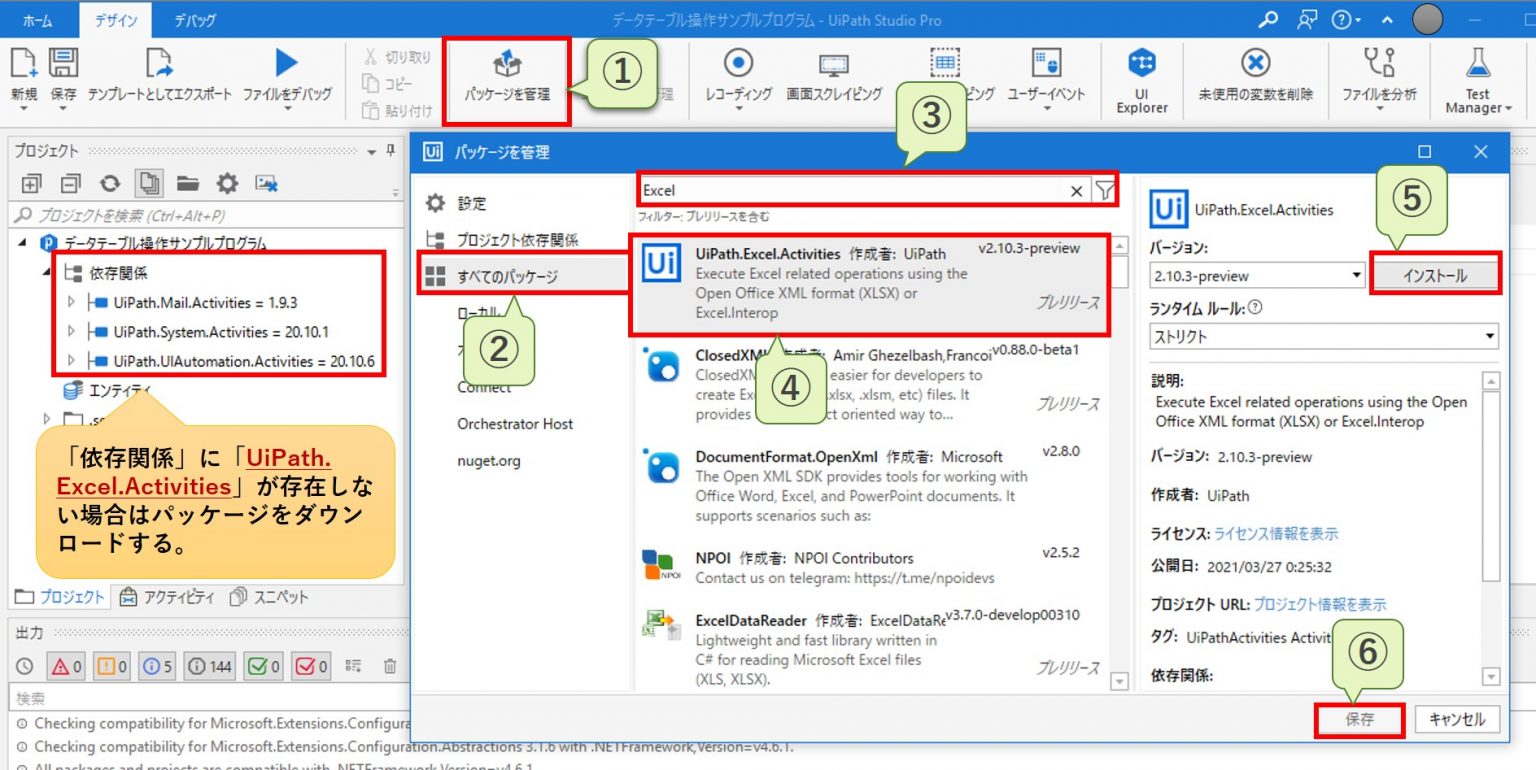Image resolution: width=1536 pixels, height=770 pixels.
Task: Click the キャンセル button
Action: 1457,719
